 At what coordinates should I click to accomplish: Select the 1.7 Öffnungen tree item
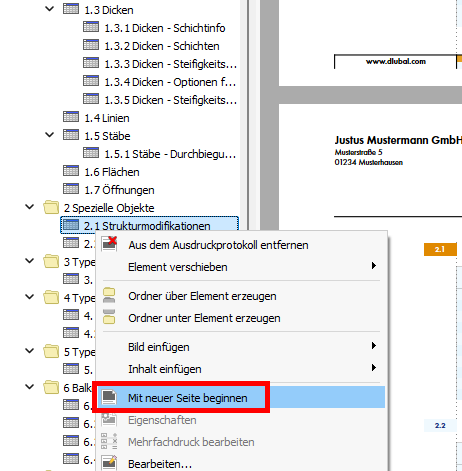(x=119, y=190)
